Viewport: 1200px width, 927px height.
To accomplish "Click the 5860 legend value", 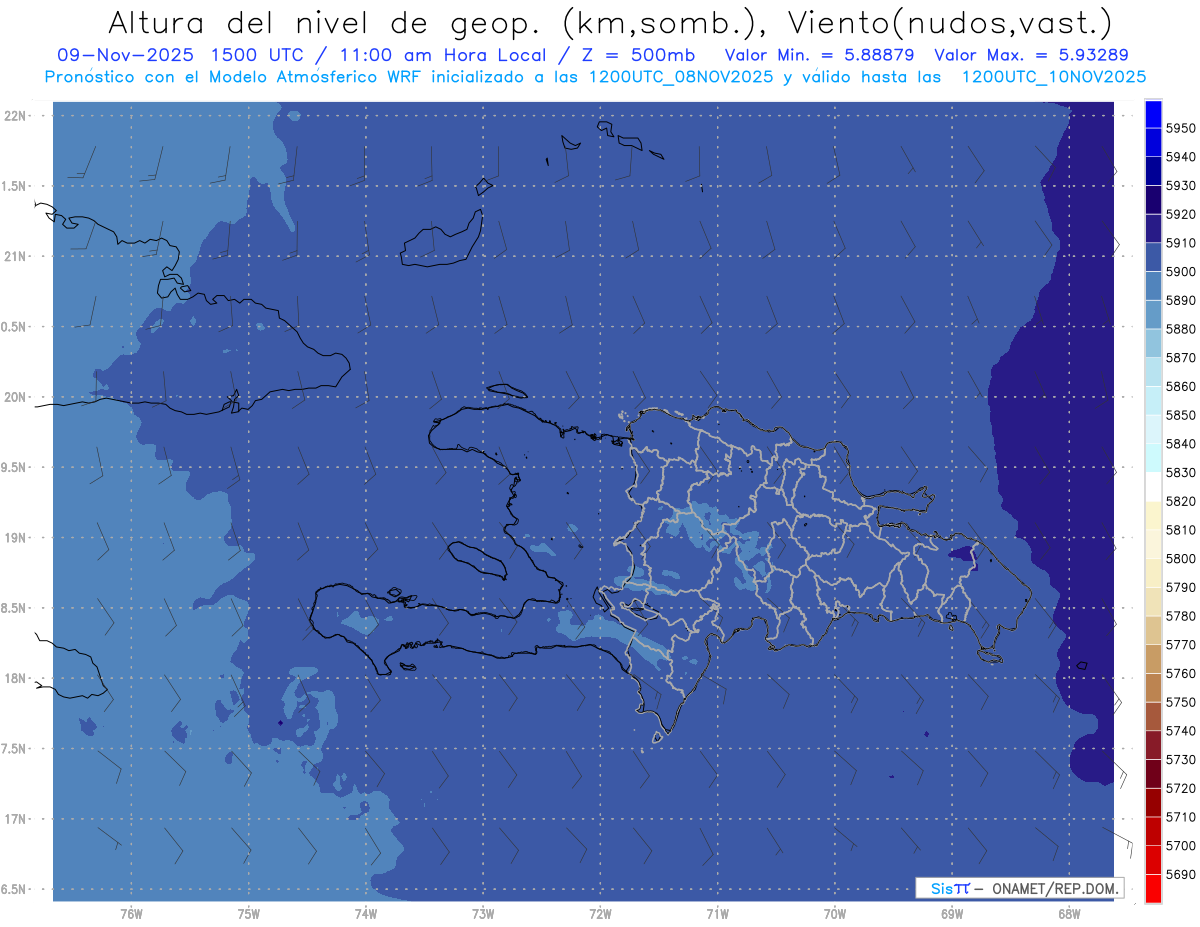I will pyautogui.click(x=1180, y=386).
